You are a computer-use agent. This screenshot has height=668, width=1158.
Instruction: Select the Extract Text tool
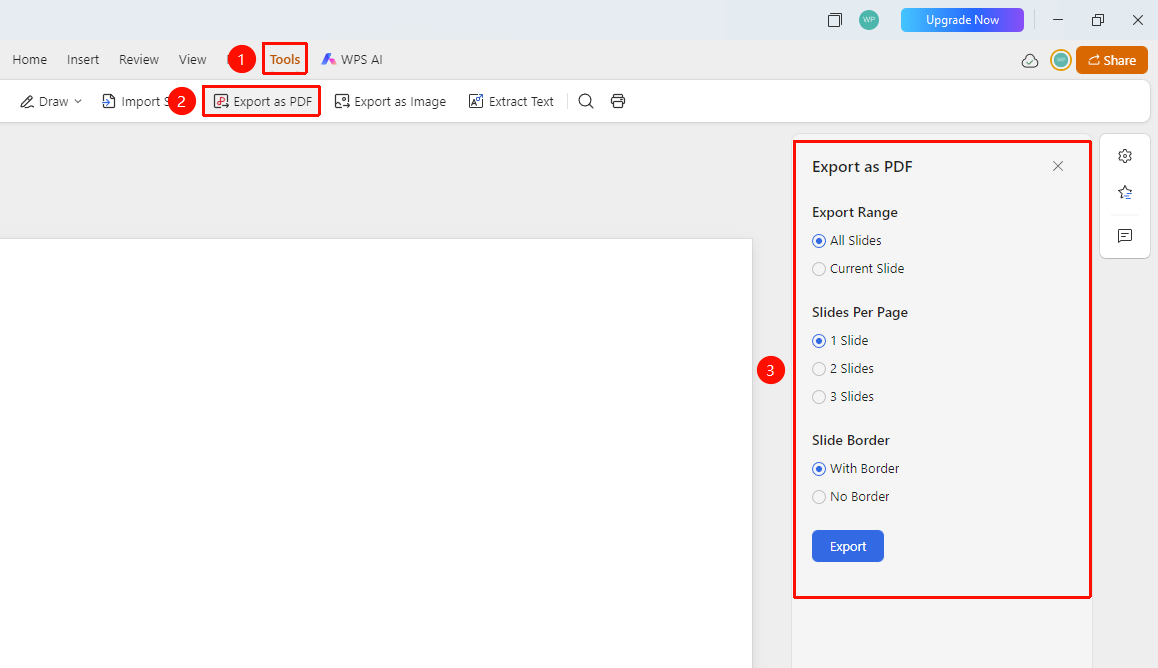(511, 102)
